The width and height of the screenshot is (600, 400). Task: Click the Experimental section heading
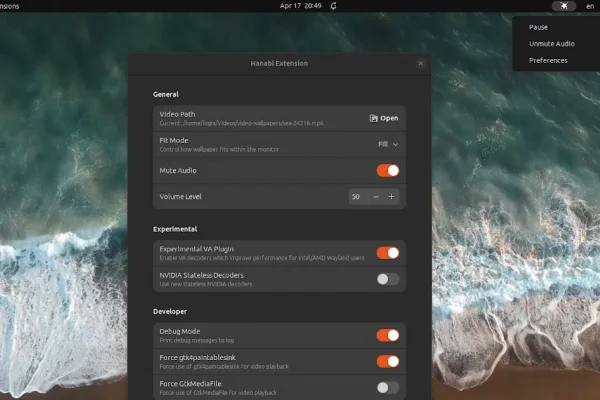pos(175,229)
